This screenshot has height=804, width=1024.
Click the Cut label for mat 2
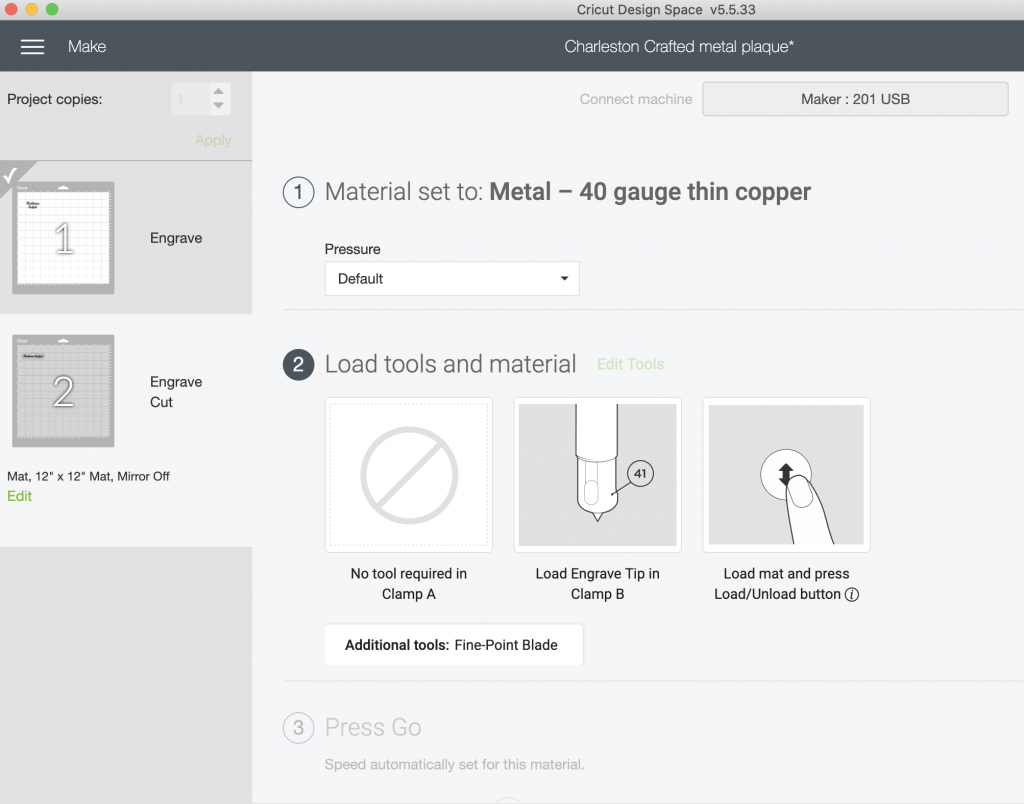tap(161, 402)
